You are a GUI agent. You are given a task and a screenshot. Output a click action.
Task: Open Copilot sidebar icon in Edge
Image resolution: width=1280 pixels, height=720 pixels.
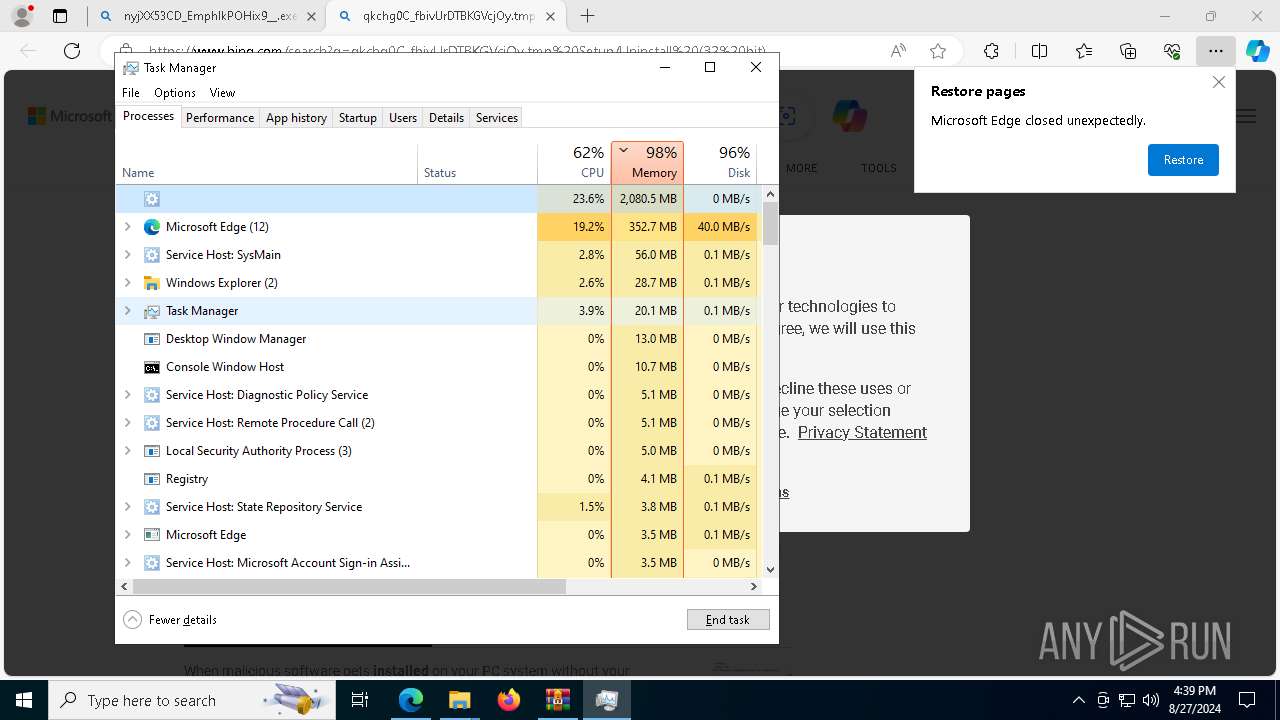[1257, 51]
